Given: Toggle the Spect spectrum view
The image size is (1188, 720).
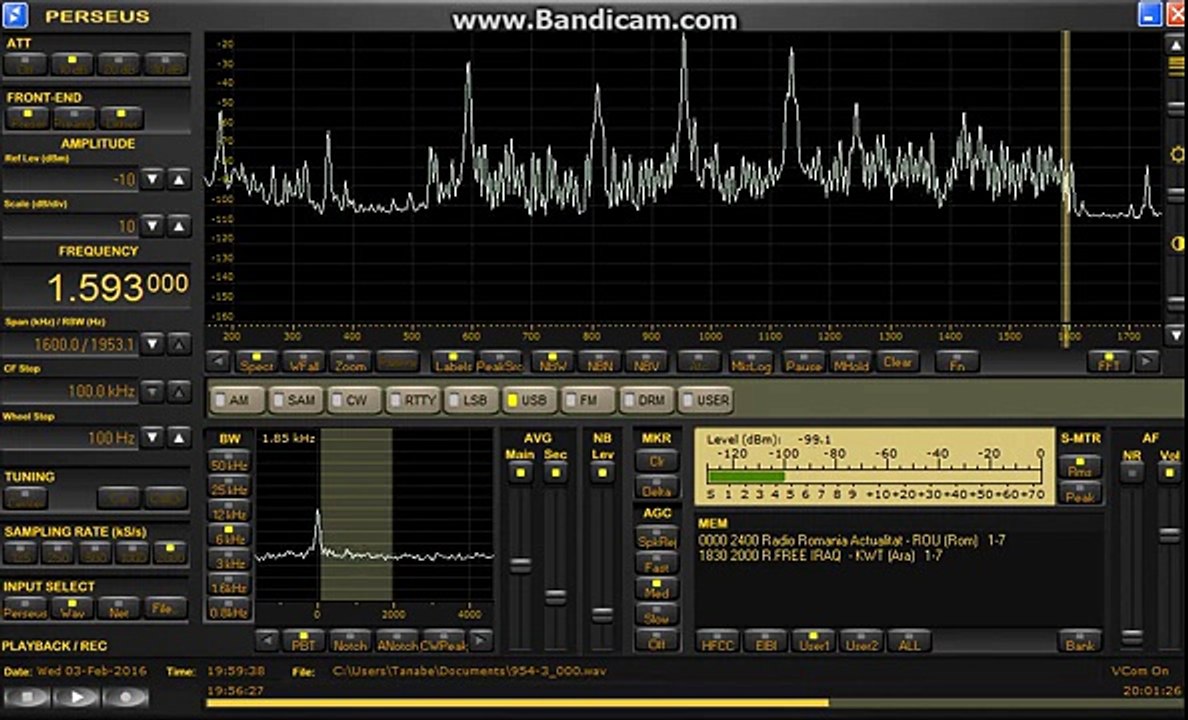Looking at the screenshot, I should [x=257, y=362].
